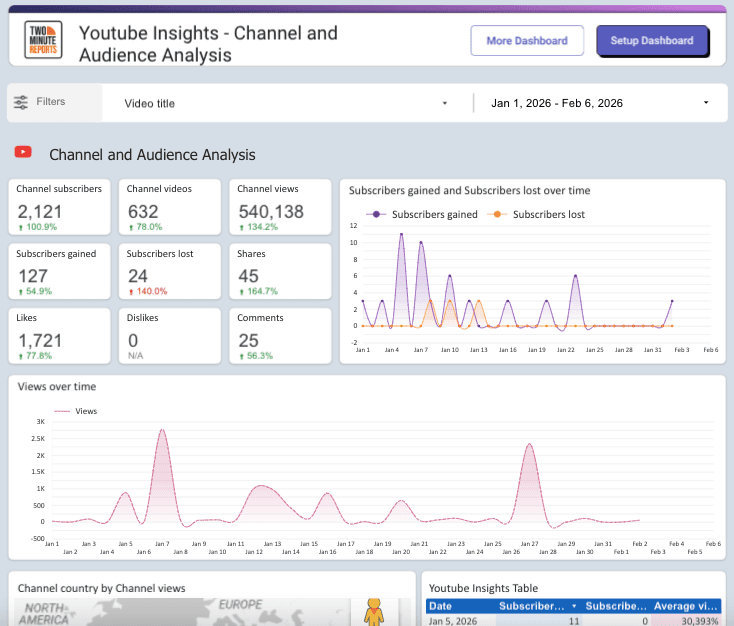Viewport: 734px width, 626px height.
Task: Click the Jan 7 views peak on chart
Action: tap(162, 430)
